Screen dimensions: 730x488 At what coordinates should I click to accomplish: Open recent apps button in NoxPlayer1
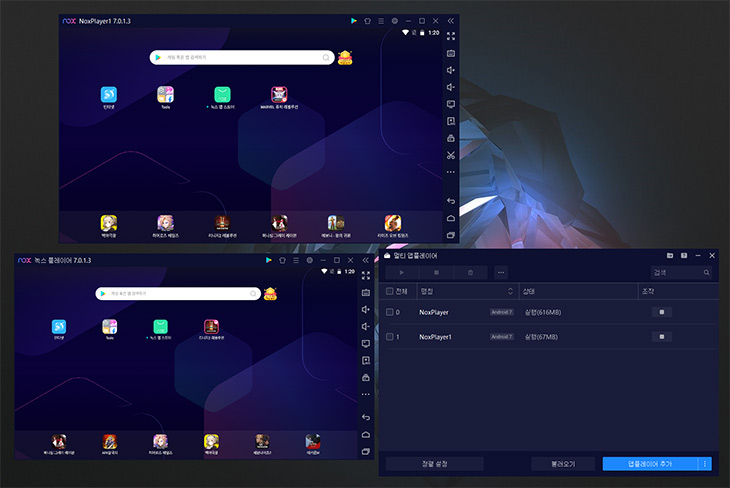click(451, 235)
